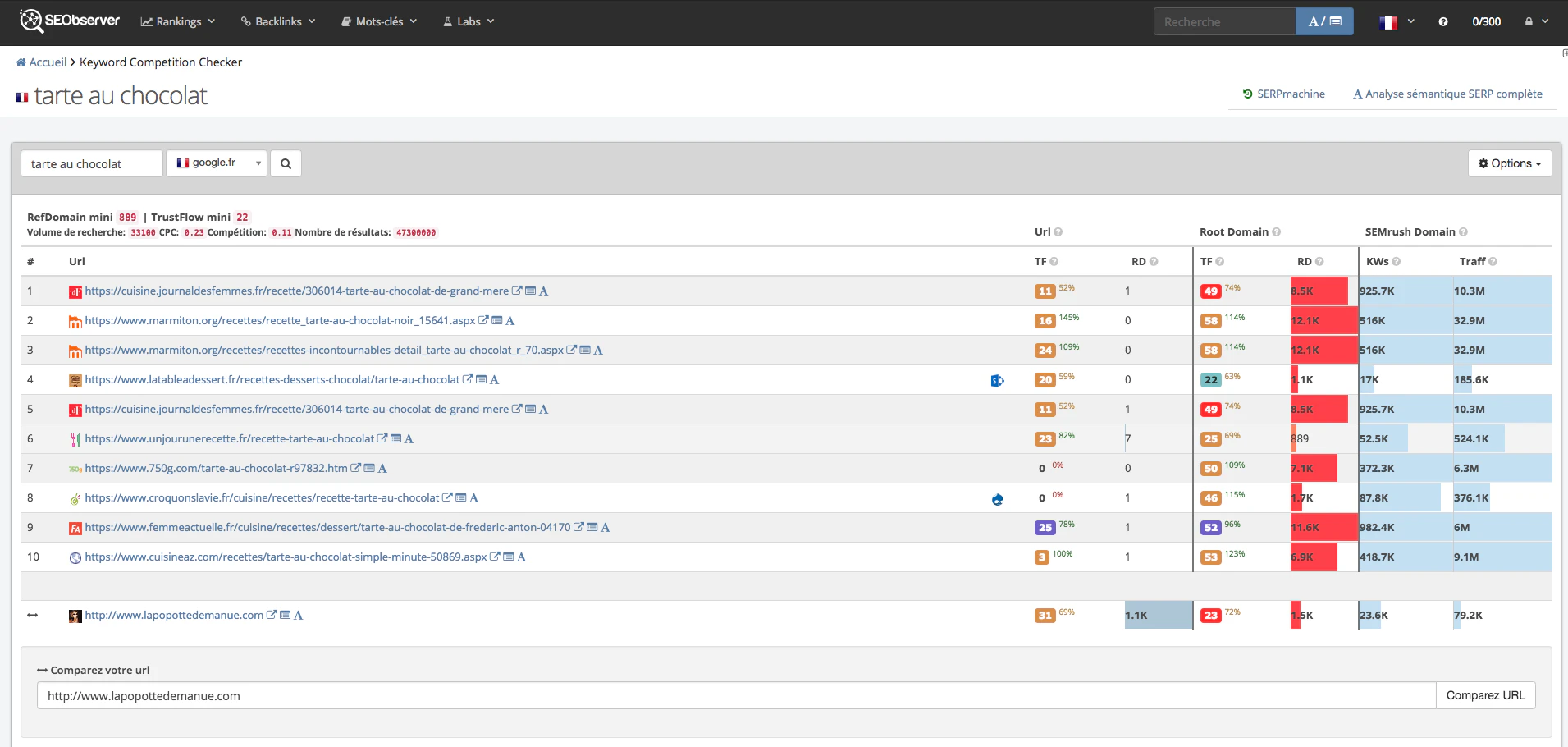The height and width of the screenshot is (747, 1568).
Task: Expand the Options dropdown
Action: tap(1510, 163)
